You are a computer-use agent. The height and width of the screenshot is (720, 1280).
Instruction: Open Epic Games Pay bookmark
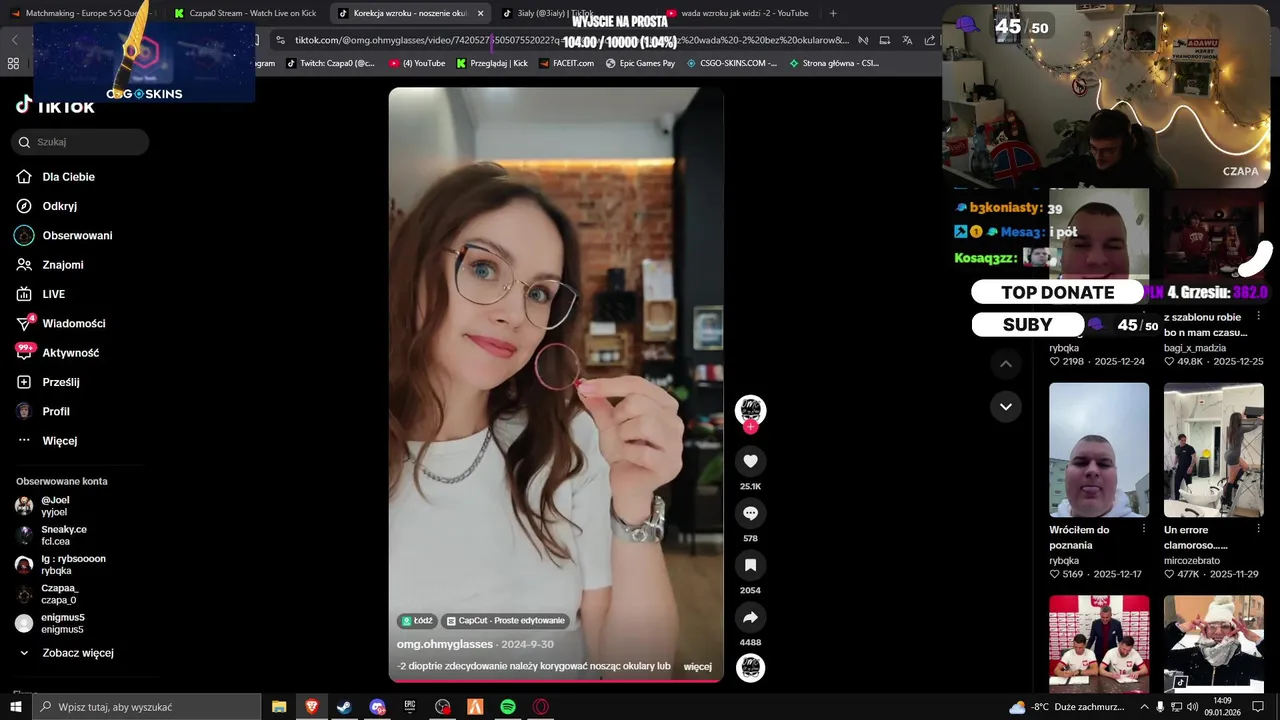coord(640,63)
